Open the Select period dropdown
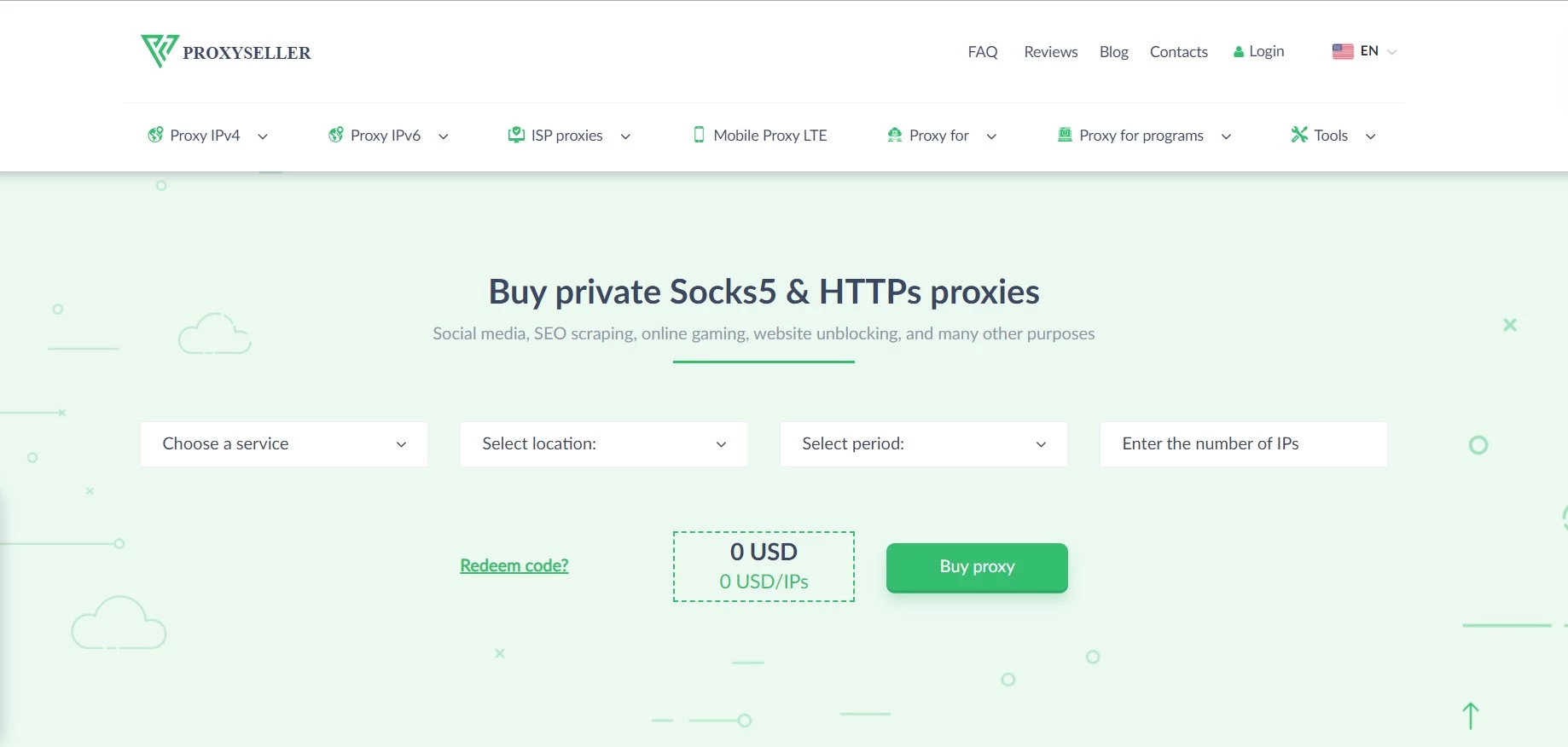The width and height of the screenshot is (1568, 747). point(924,443)
